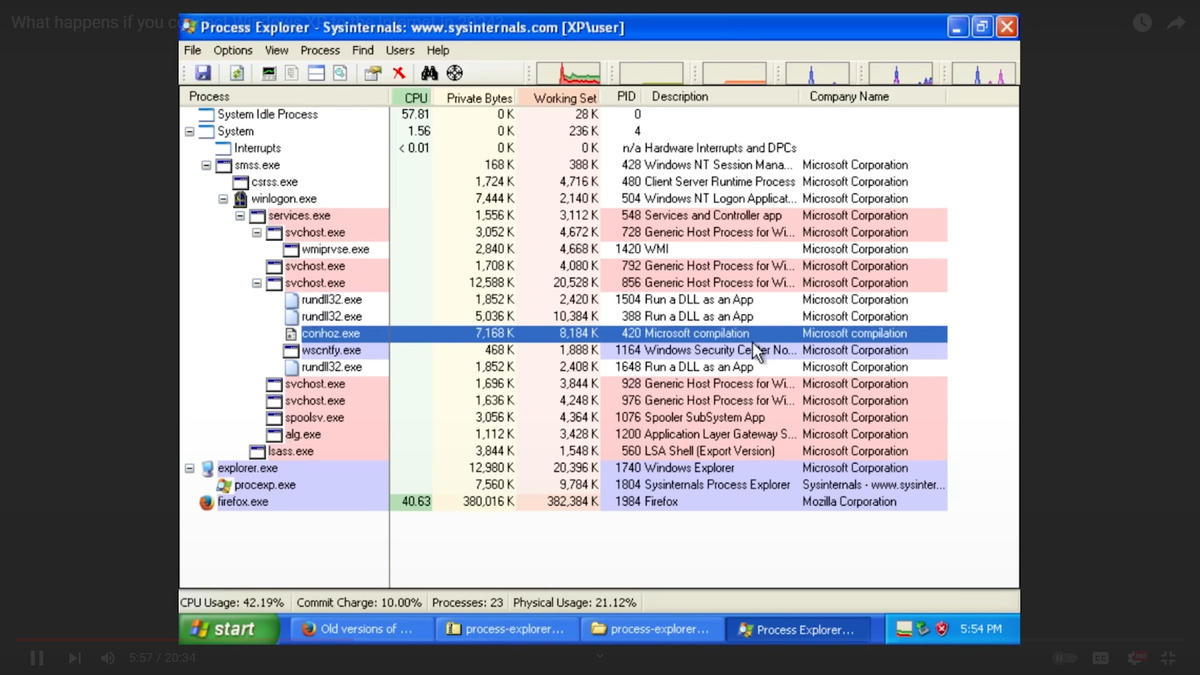Open the Options menu
Image resolution: width=1200 pixels, height=675 pixels.
(x=233, y=50)
